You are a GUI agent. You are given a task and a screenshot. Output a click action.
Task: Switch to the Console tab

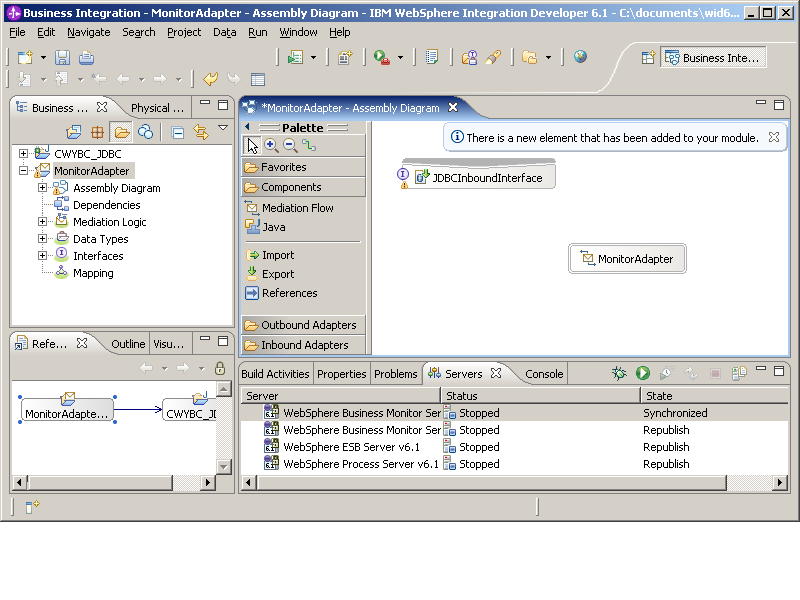544,374
